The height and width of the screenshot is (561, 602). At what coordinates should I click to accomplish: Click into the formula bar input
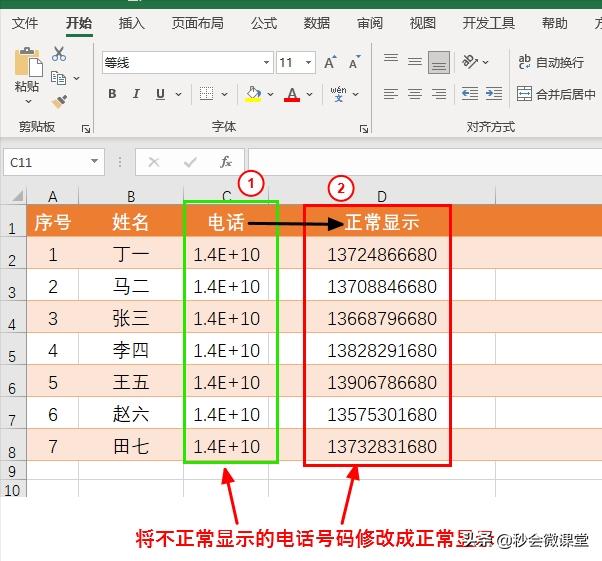pos(425,162)
